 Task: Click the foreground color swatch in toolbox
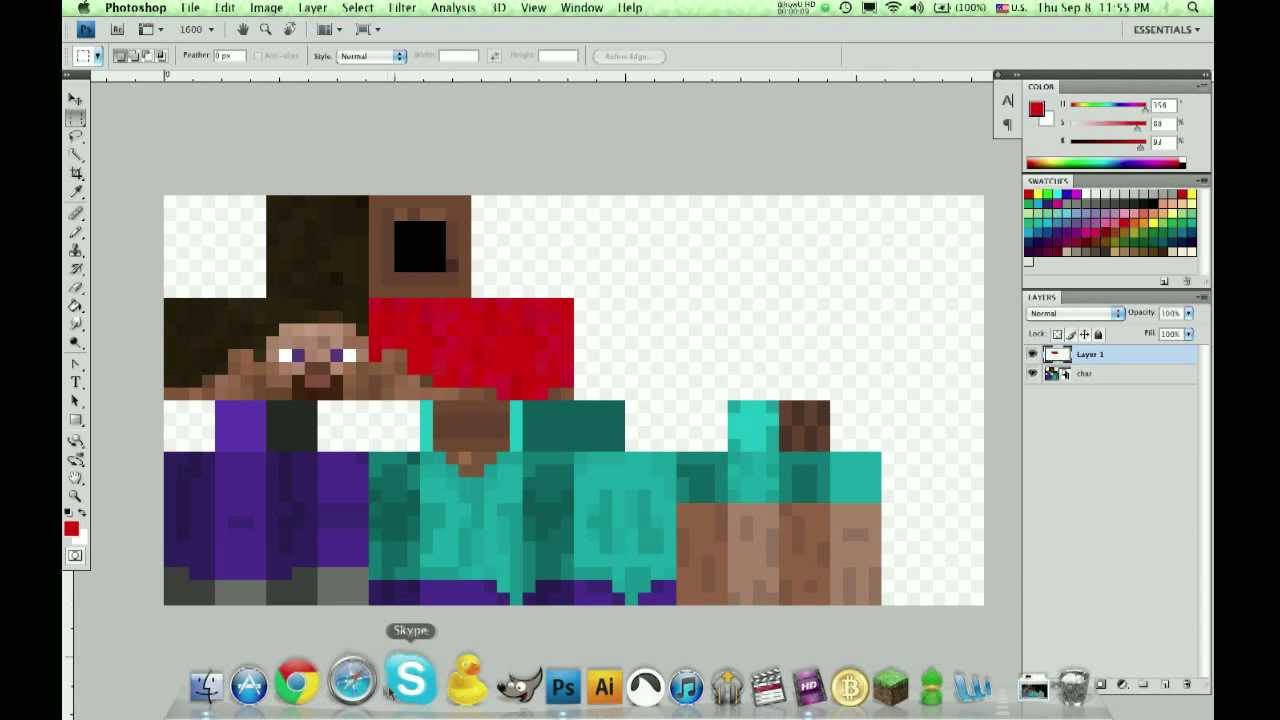[72, 529]
